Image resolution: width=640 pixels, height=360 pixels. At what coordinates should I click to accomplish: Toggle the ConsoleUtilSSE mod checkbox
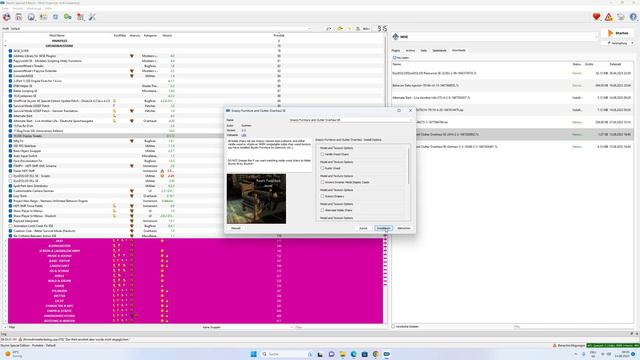[x=10, y=76]
